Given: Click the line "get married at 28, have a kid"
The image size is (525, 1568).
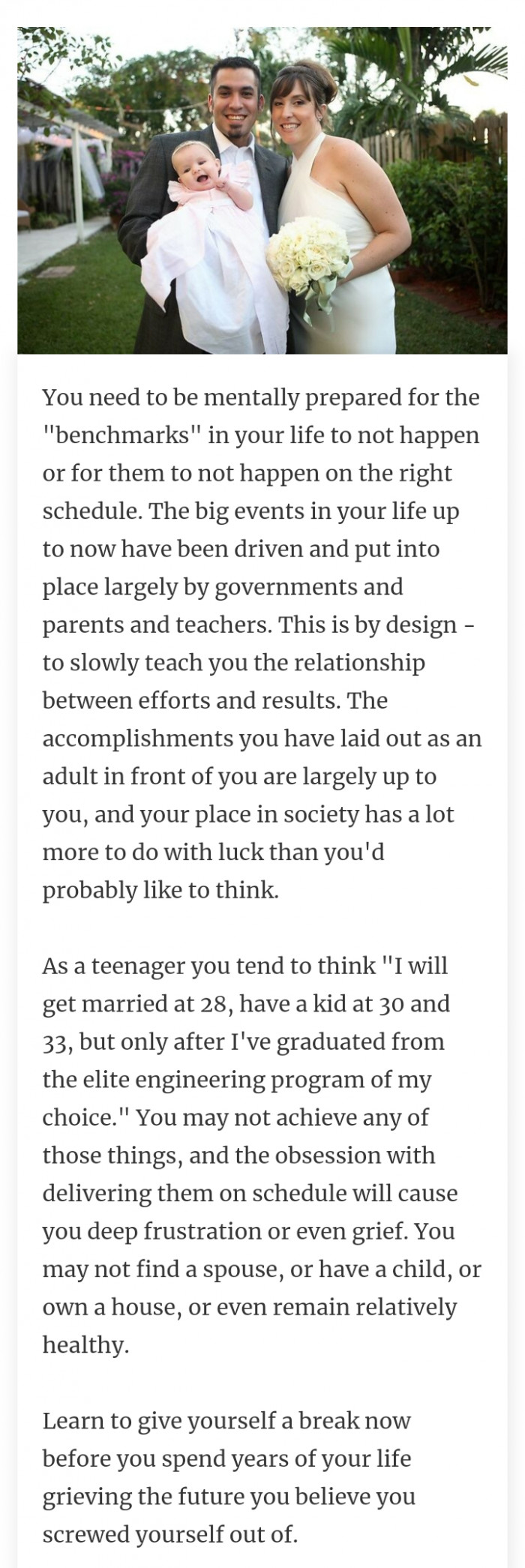Looking at the screenshot, I should coord(246,1003).
